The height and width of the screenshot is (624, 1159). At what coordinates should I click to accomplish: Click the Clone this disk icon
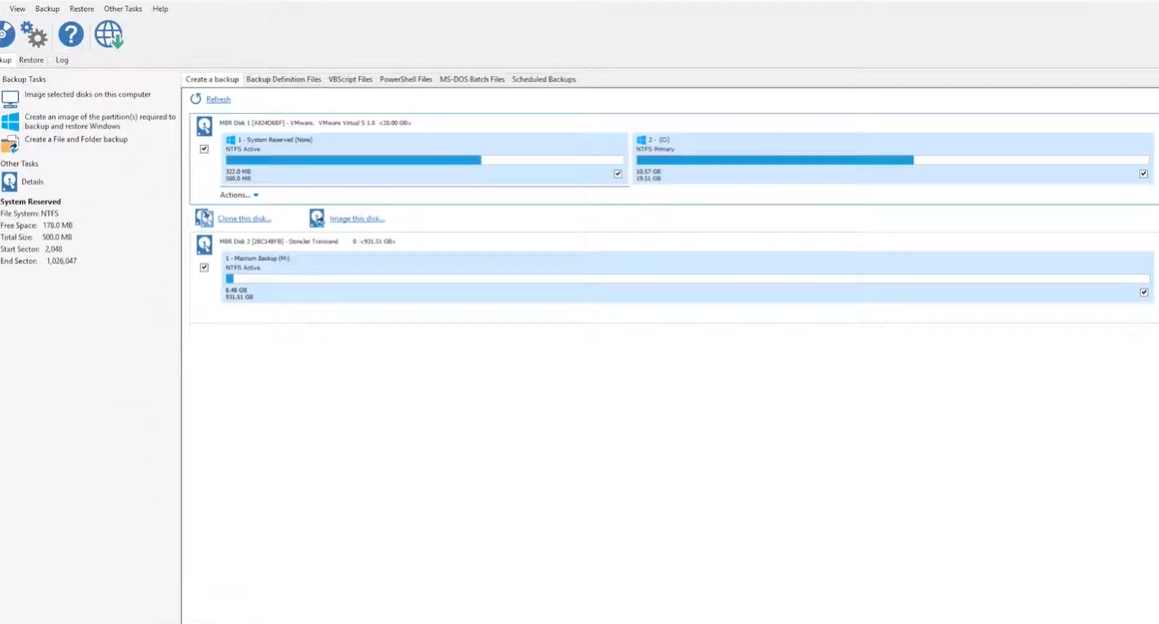(x=204, y=218)
